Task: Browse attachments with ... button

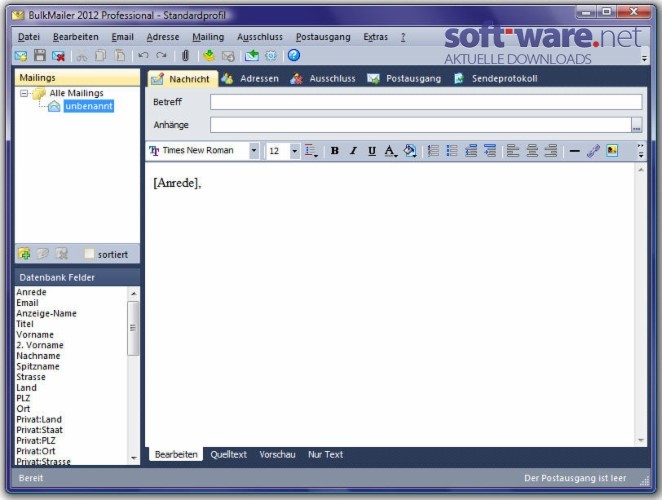Action: [637, 125]
